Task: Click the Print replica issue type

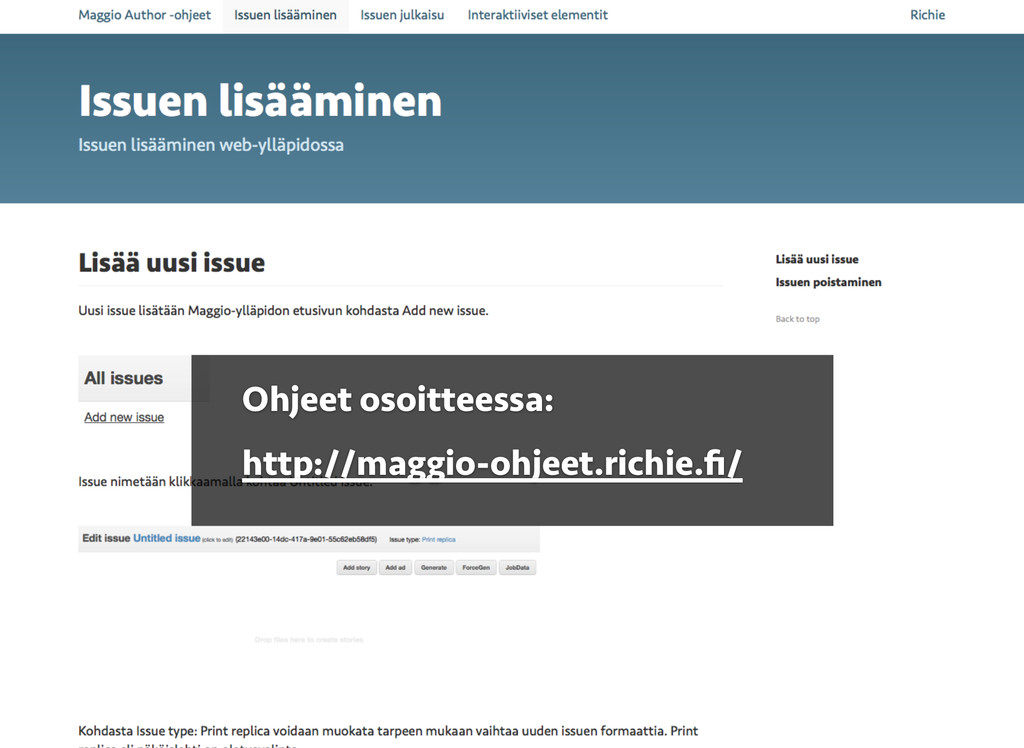Action: click(x=438, y=540)
